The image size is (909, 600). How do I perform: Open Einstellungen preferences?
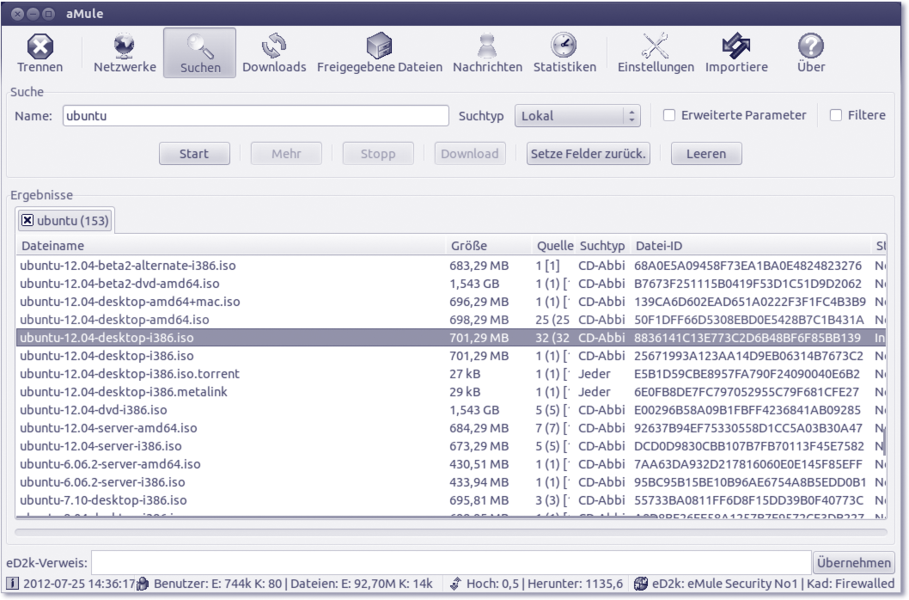(x=655, y=53)
